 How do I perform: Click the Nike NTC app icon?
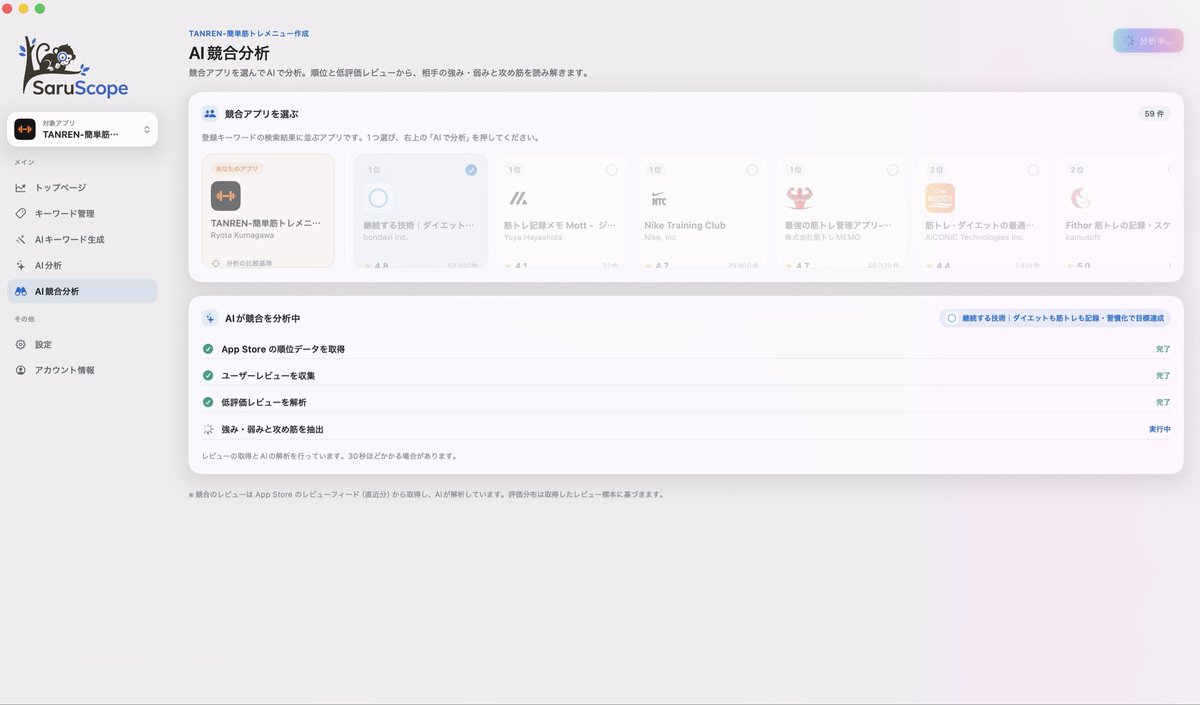(x=659, y=197)
